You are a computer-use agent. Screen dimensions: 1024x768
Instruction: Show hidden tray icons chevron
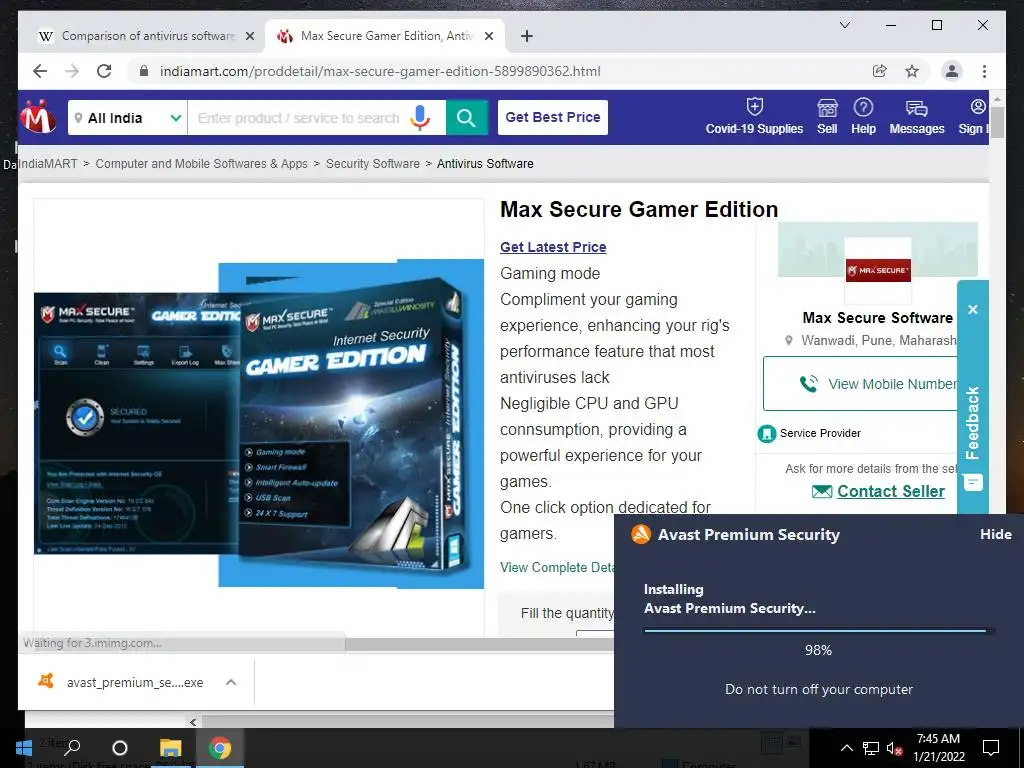pyautogui.click(x=846, y=748)
